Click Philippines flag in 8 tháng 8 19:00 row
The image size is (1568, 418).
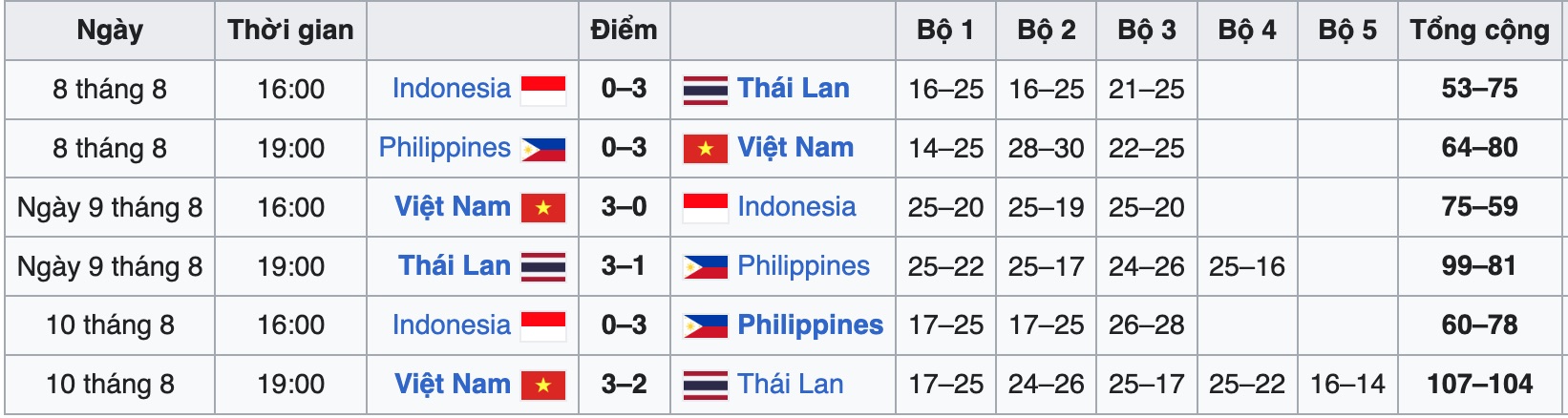tap(543, 149)
